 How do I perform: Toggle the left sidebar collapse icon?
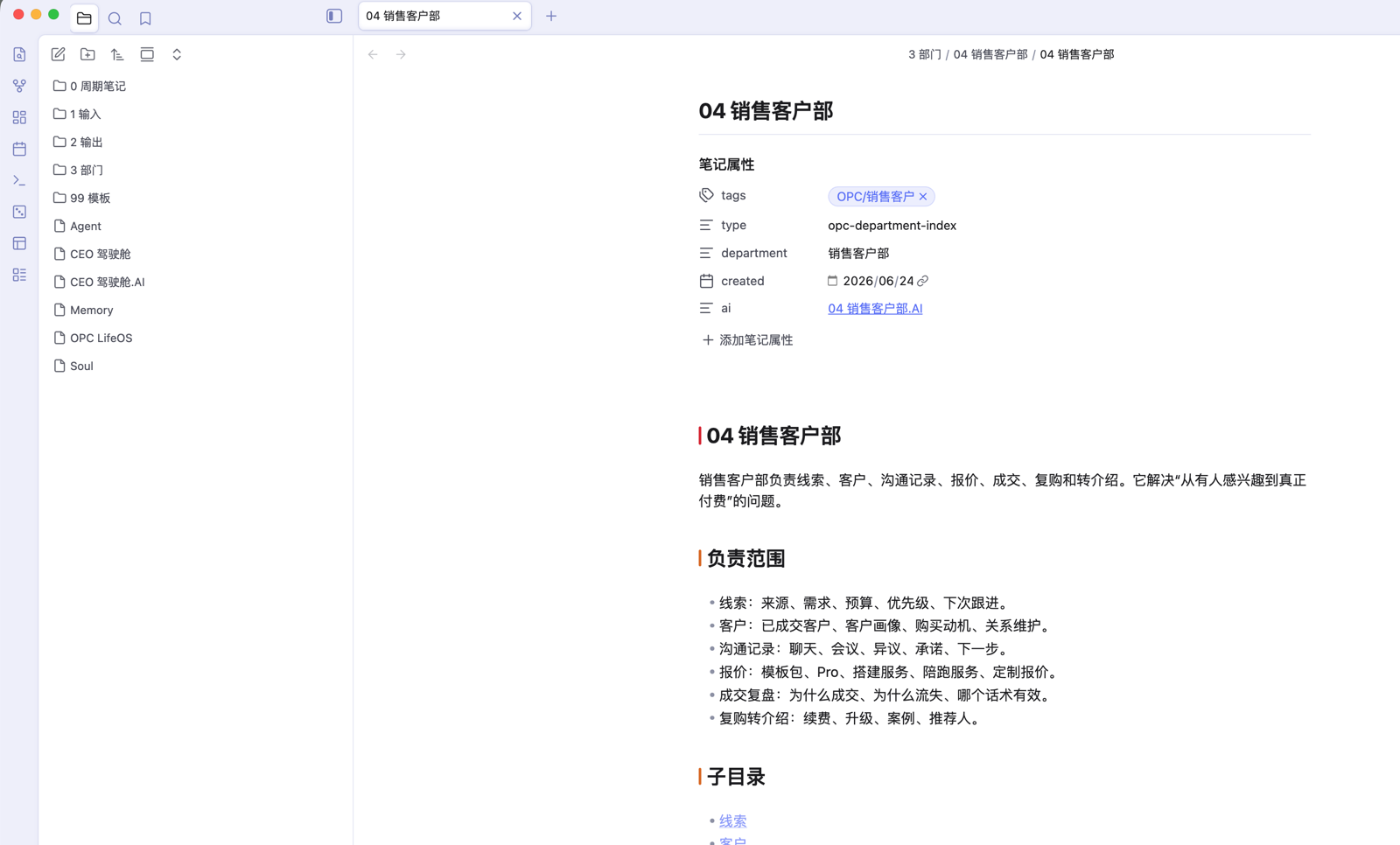[334, 16]
